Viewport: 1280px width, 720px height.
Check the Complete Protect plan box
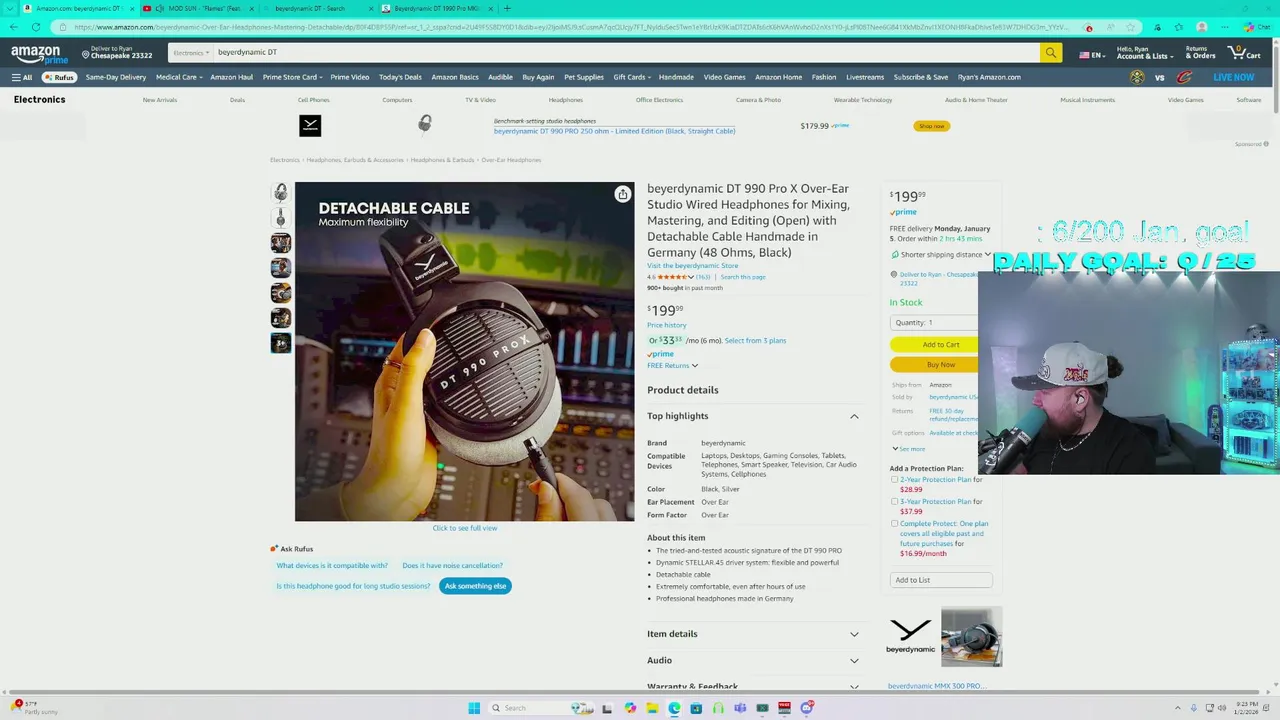click(894, 524)
